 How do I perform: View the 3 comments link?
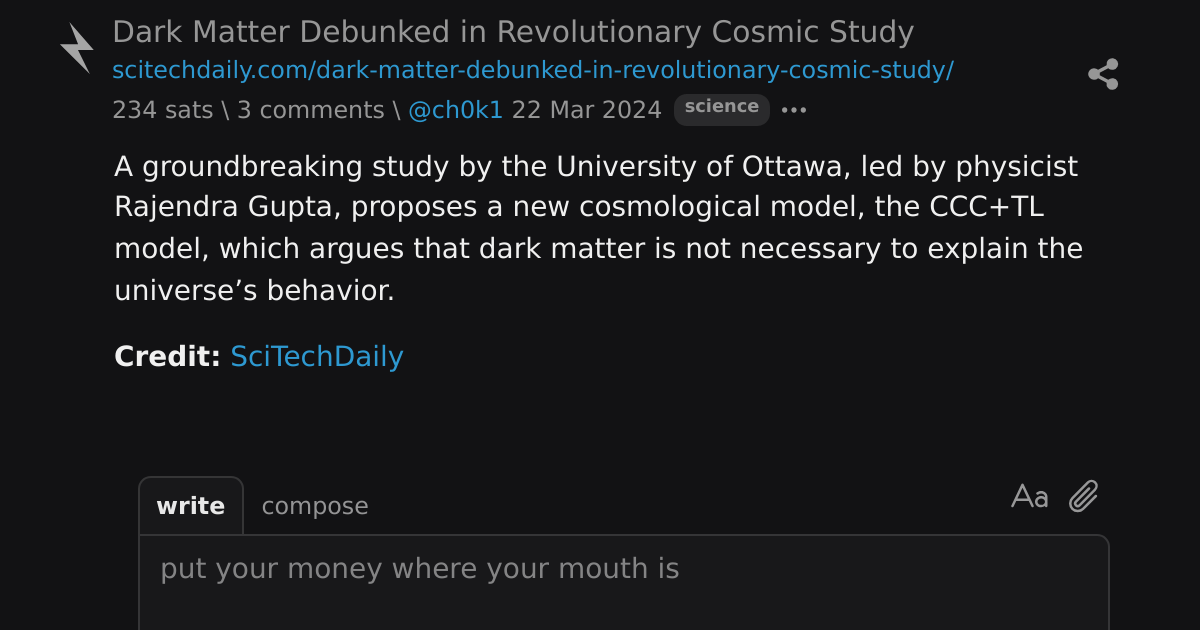pyautogui.click(x=310, y=110)
